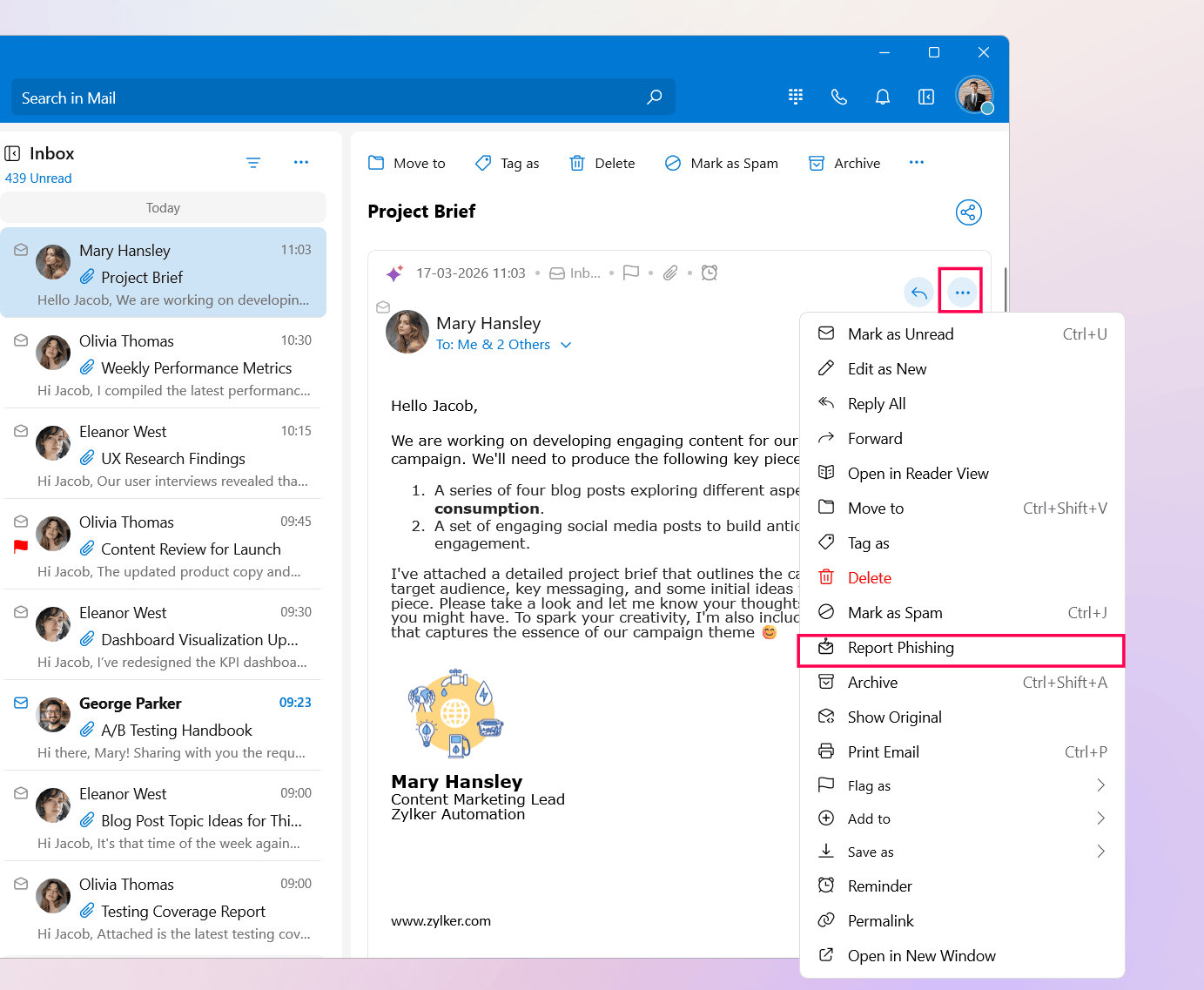Choose Open in Reader View

click(x=918, y=474)
